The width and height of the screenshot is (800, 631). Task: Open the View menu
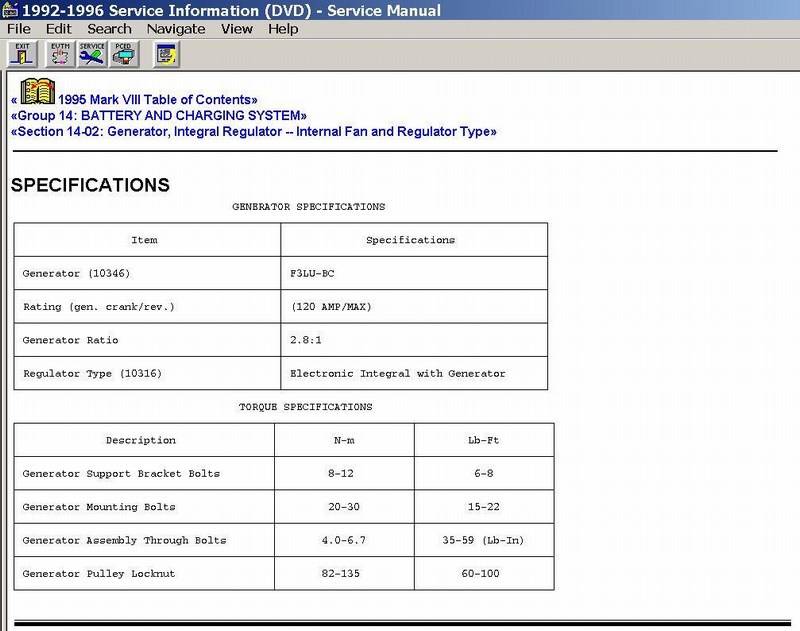237,29
